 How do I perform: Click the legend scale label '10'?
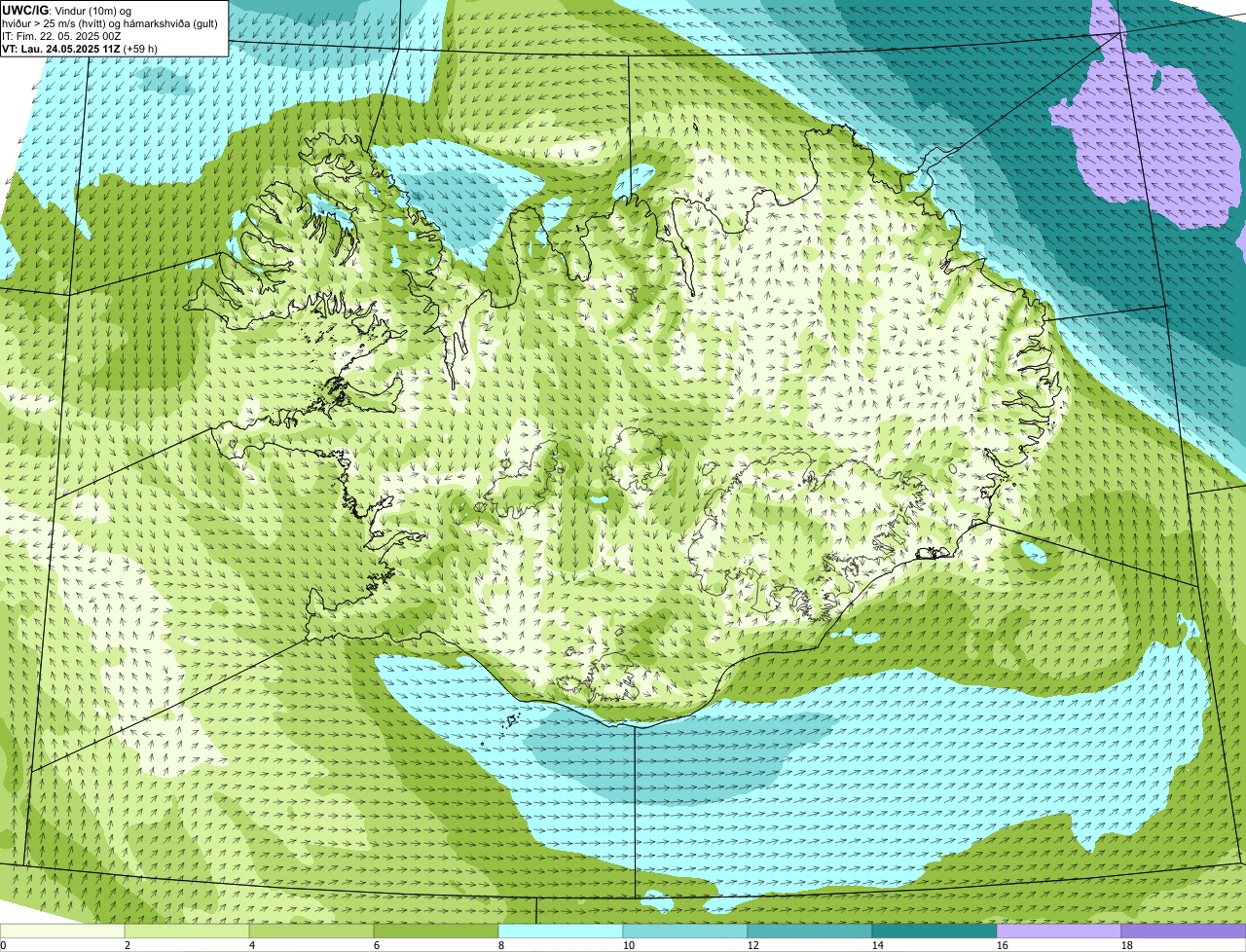[629, 945]
